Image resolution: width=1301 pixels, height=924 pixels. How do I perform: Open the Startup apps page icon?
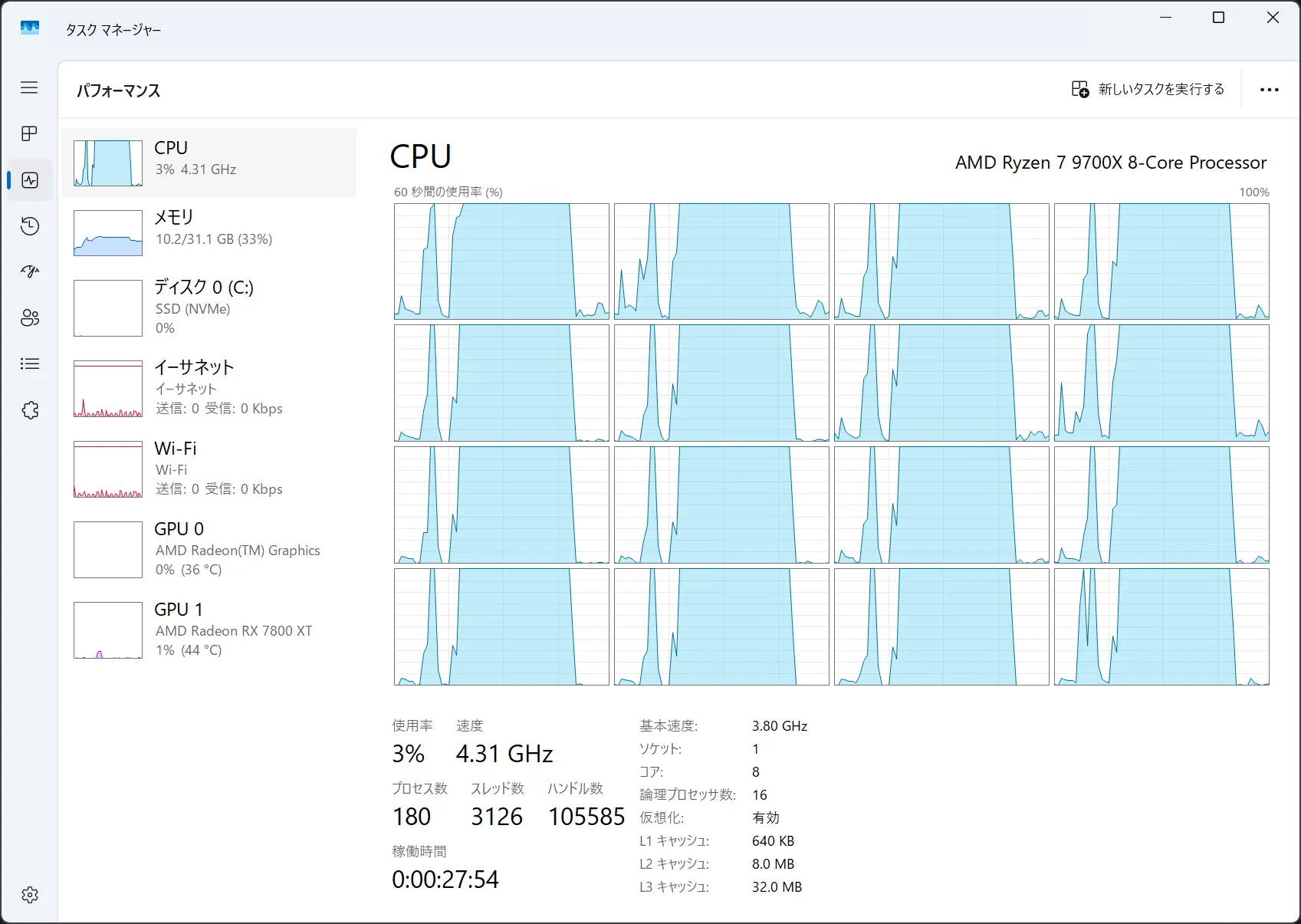[x=29, y=272]
